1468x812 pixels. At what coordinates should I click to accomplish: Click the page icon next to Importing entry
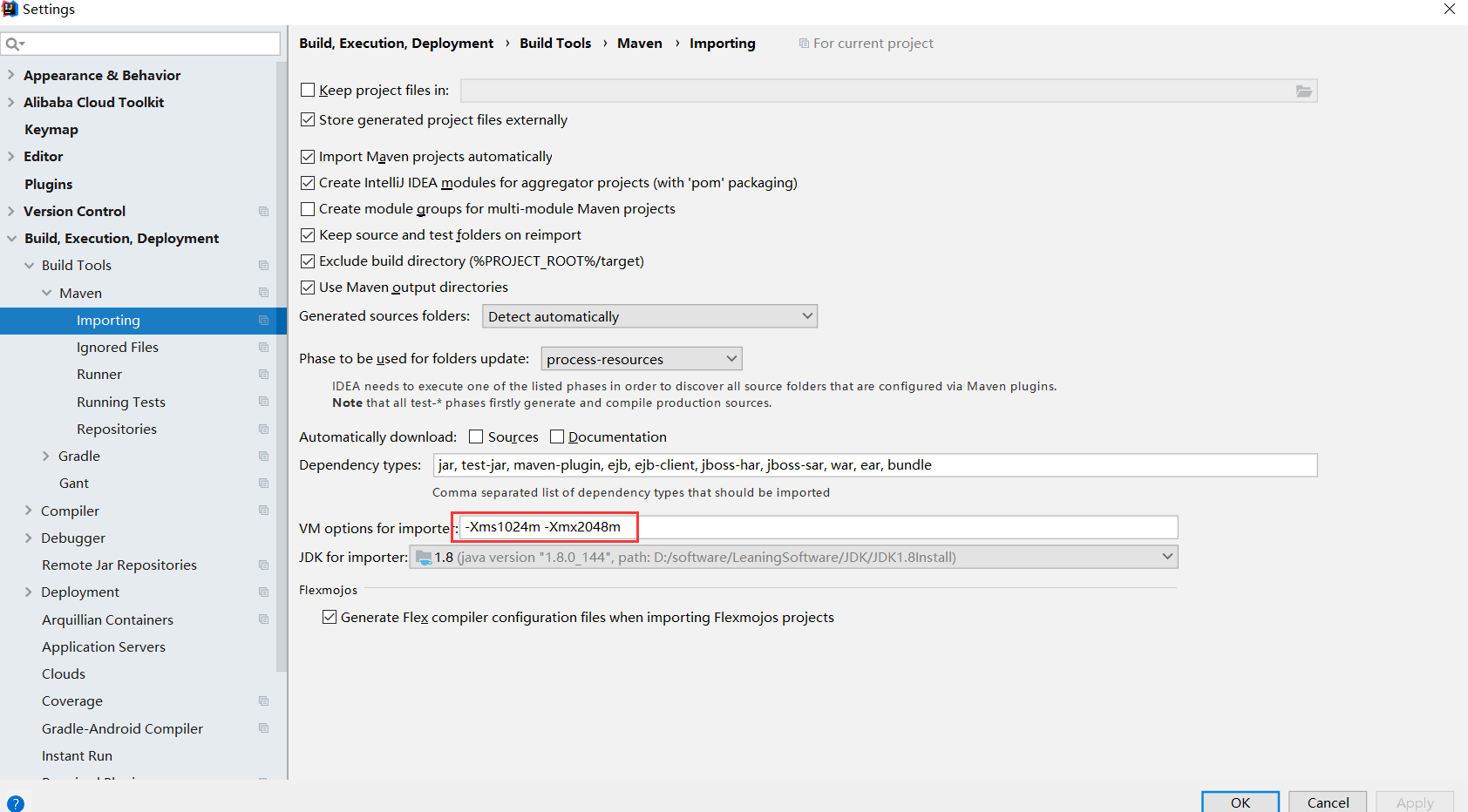pos(263,320)
